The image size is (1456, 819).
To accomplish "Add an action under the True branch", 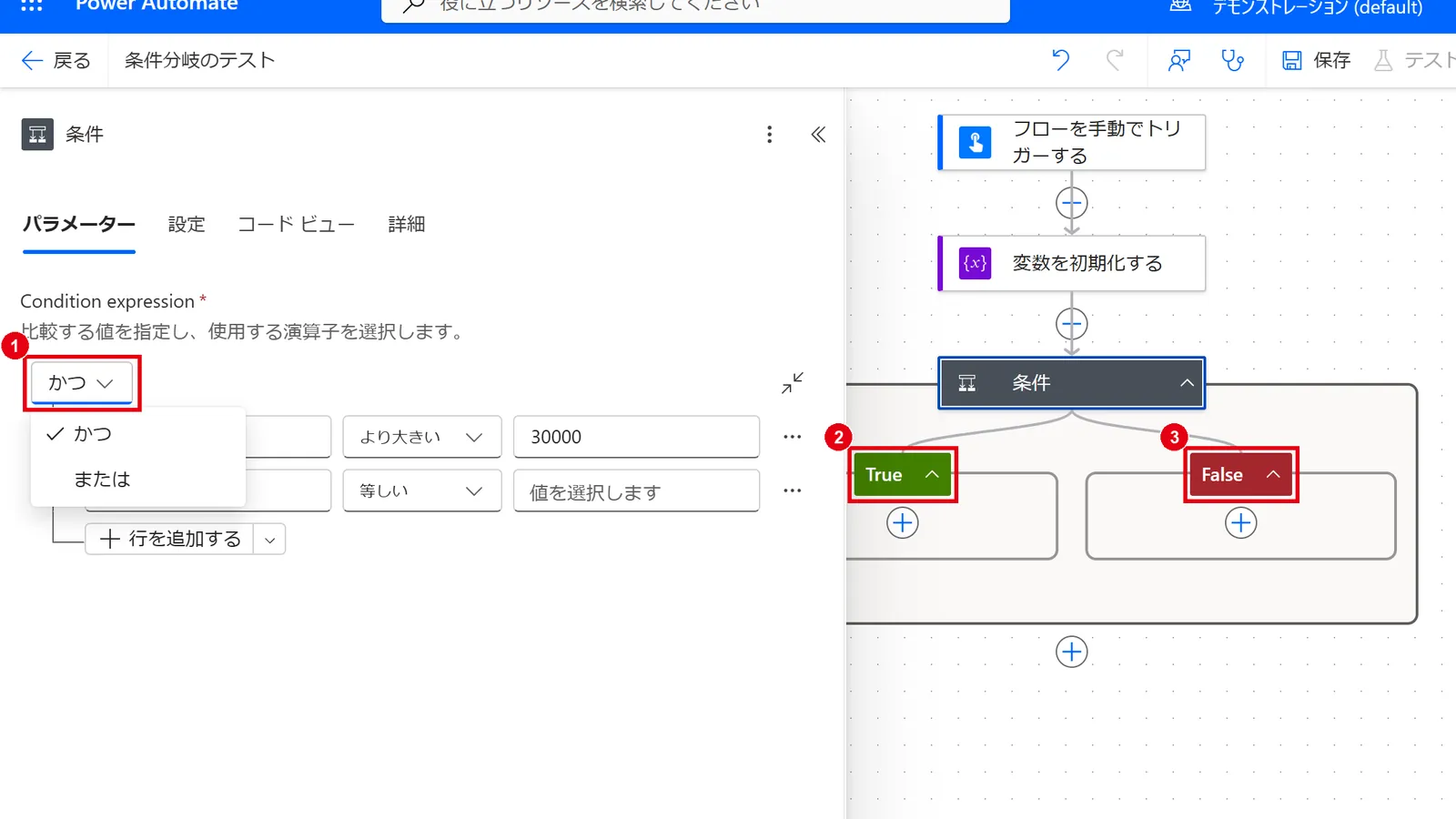I will (903, 523).
